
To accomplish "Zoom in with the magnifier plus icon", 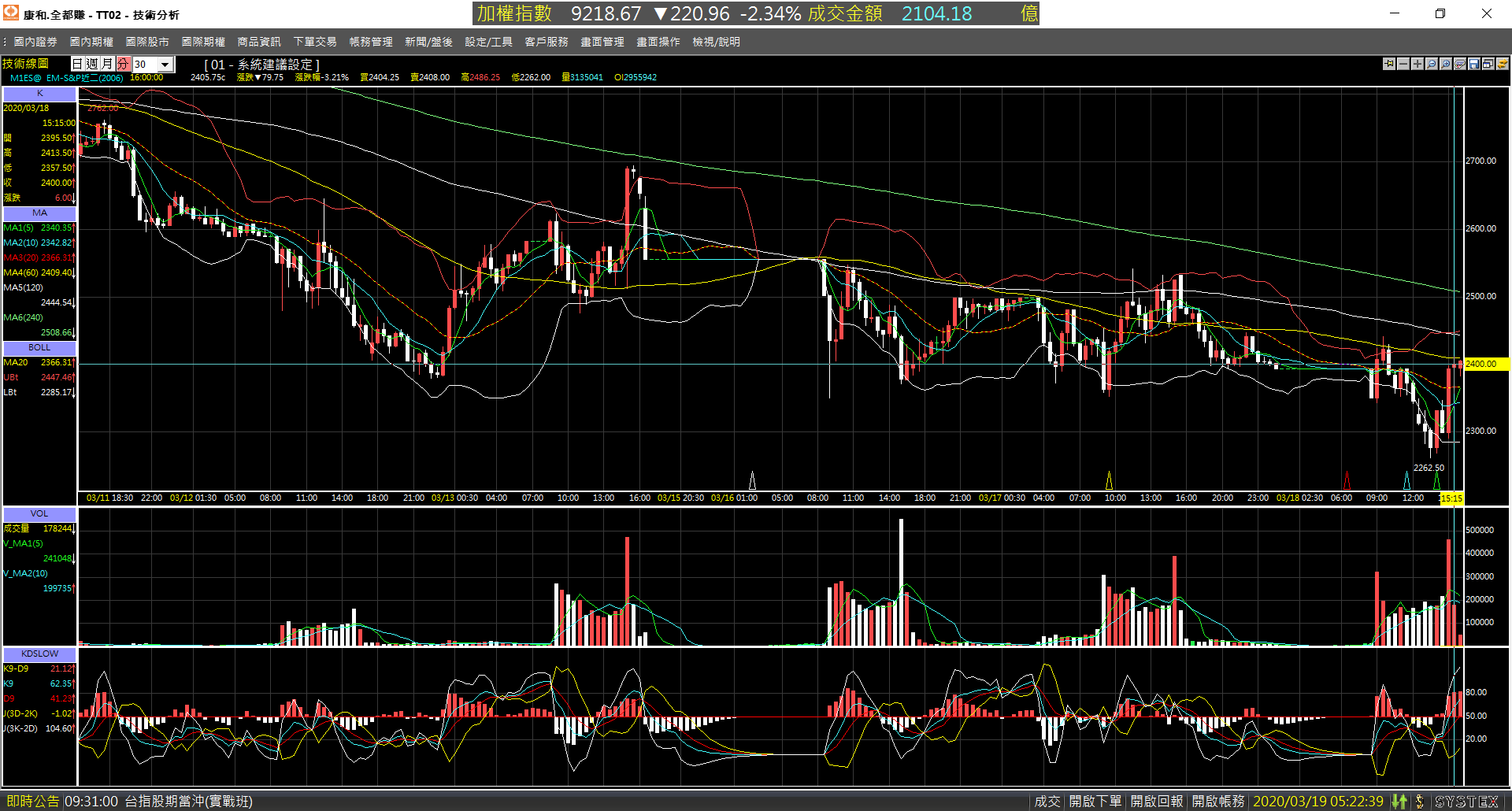I will click(x=1445, y=64).
